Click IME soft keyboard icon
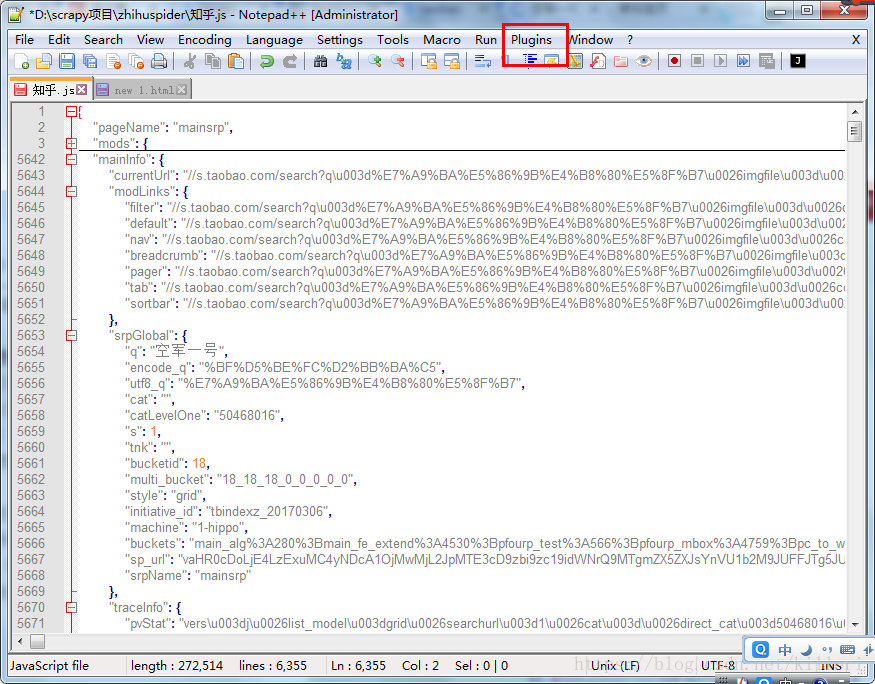Viewport: 875px width, 684px height. click(847, 650)
